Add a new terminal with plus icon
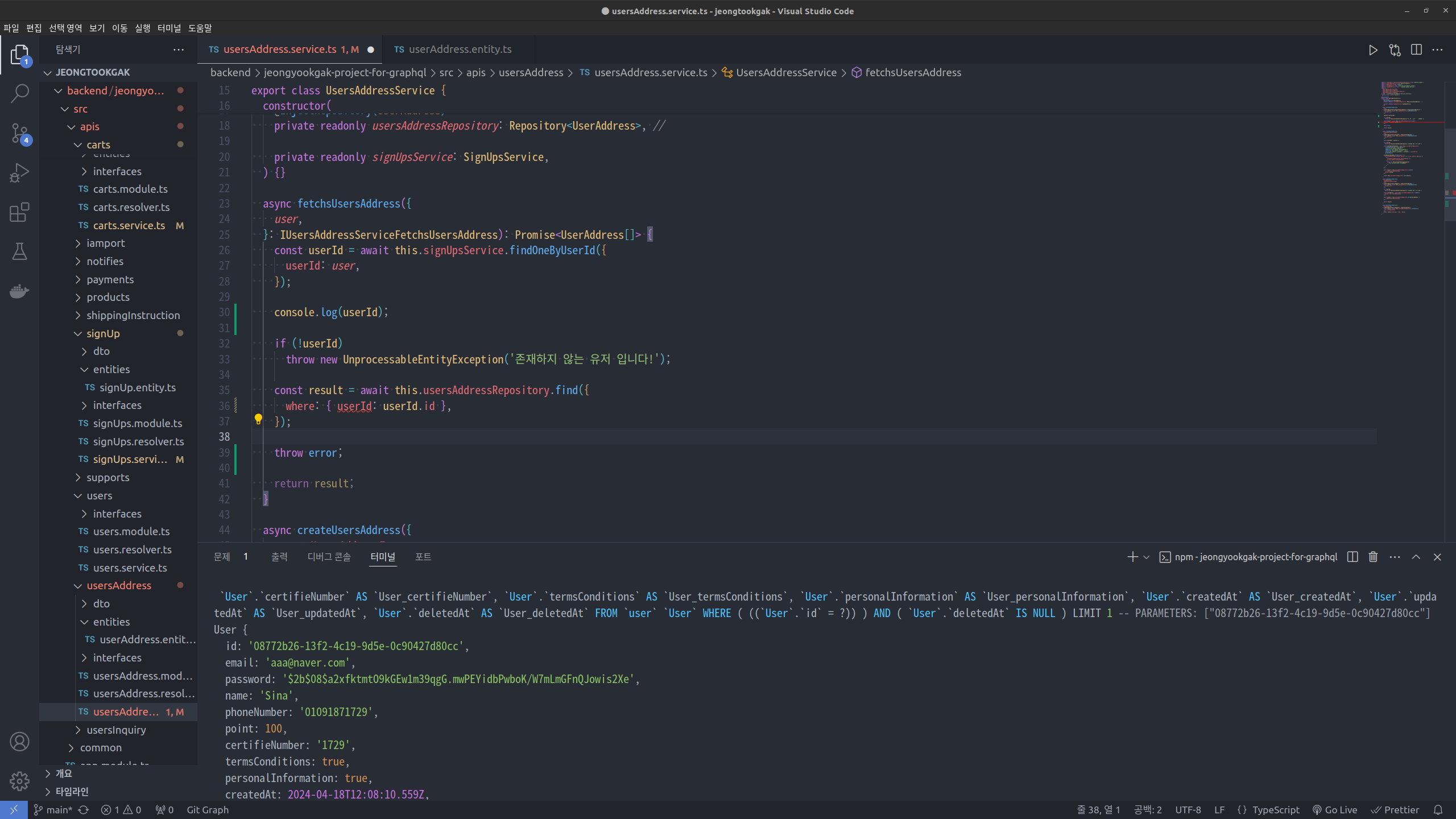This screenshot has width=1456, height=819. pyautogui.click(x=1132, y=557)
